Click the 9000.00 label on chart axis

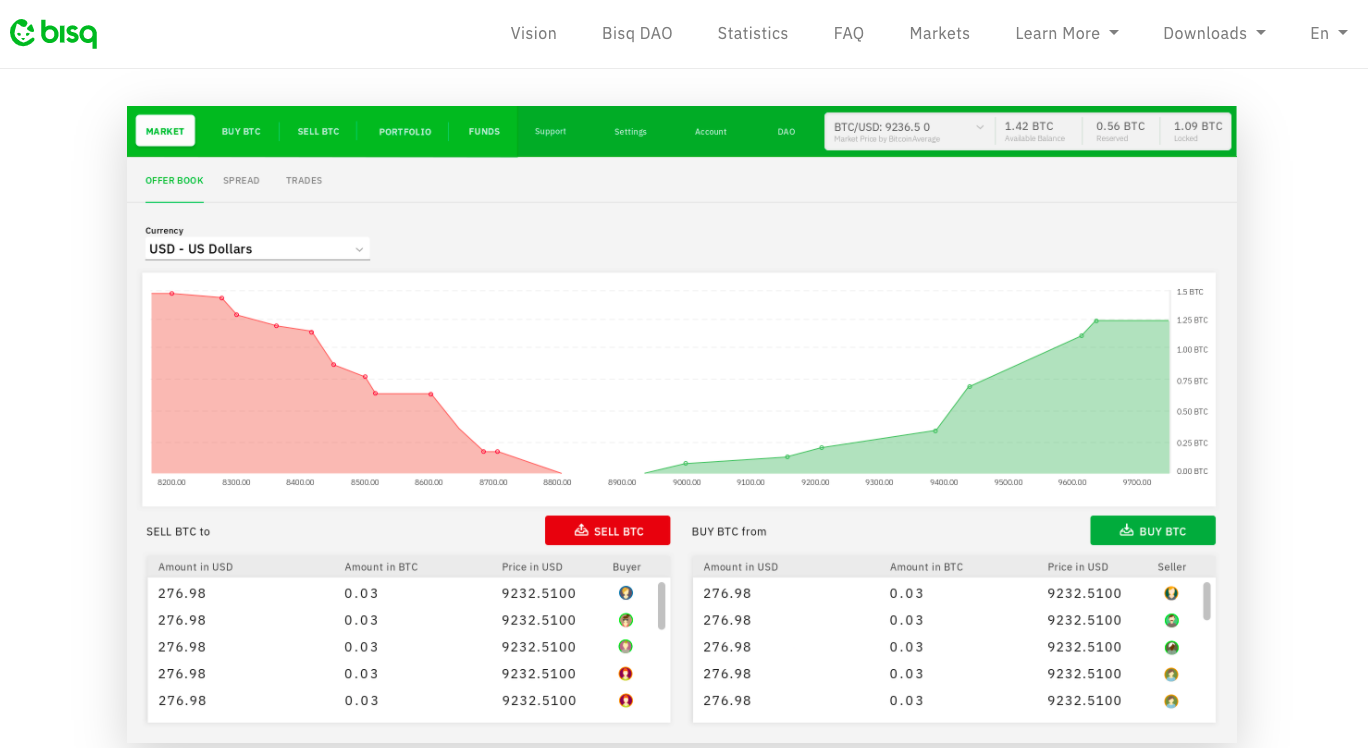[687, 482]
